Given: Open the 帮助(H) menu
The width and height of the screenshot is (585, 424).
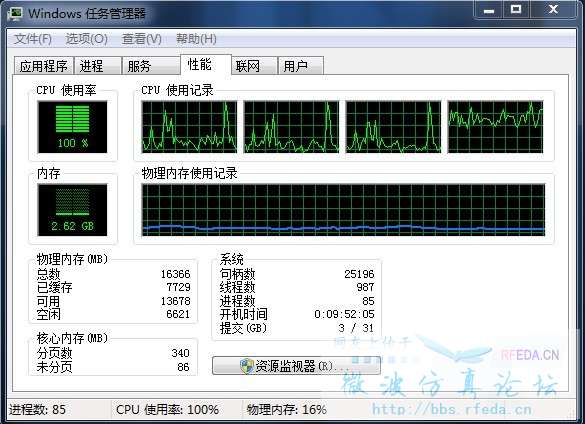Looking at the screenshot, I should point(196,39).
